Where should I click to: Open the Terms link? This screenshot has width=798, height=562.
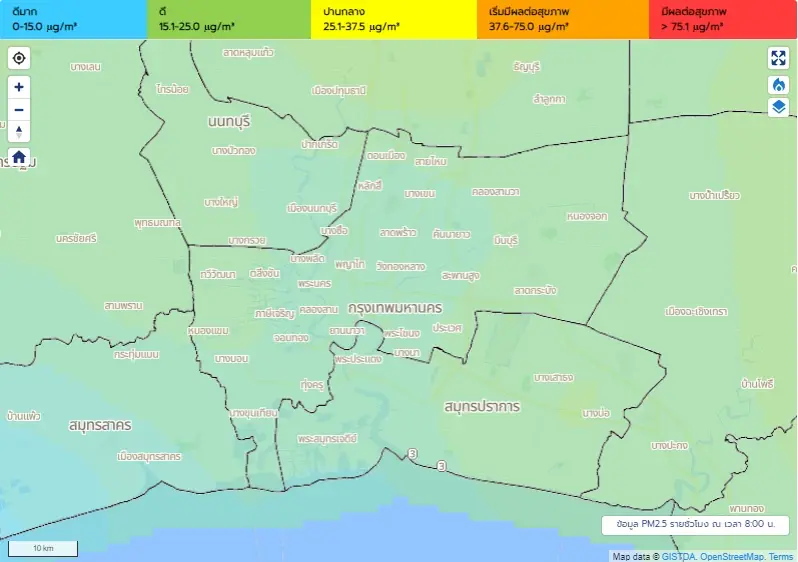click(x=781, y=556)
